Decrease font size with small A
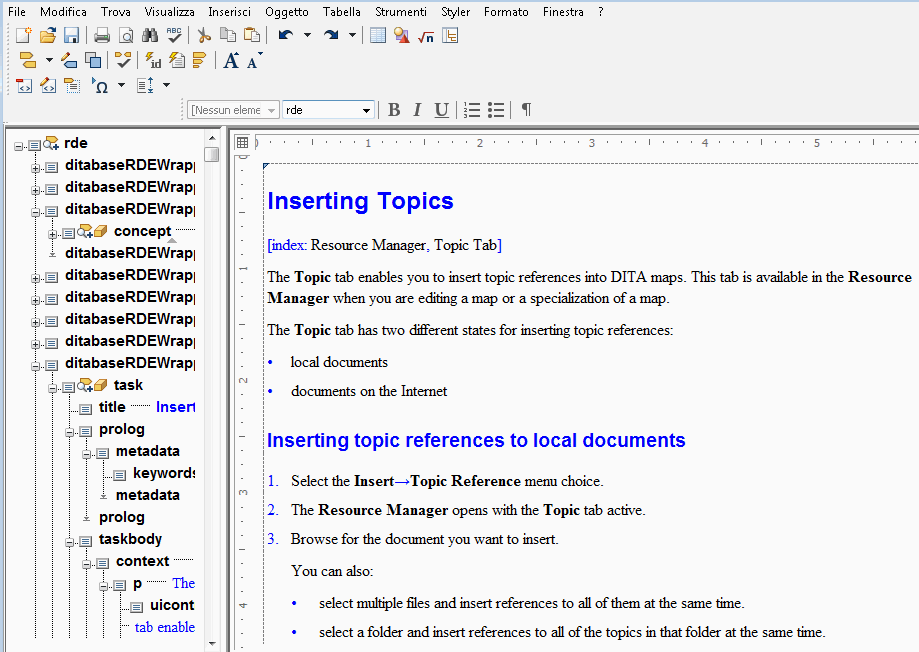The width and height of the screenshot is (919, 652). pos(254,60)
